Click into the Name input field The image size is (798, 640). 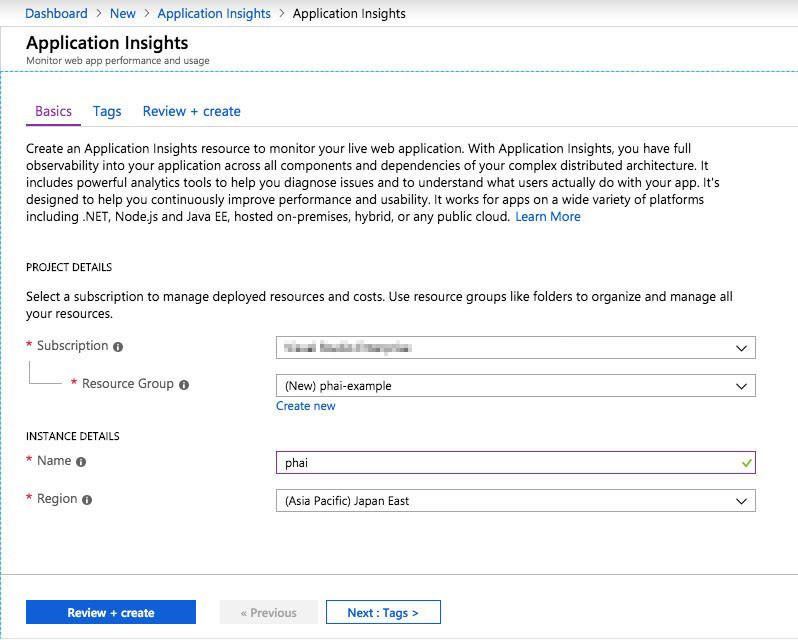pyautogui.click(x=516, y=462)
